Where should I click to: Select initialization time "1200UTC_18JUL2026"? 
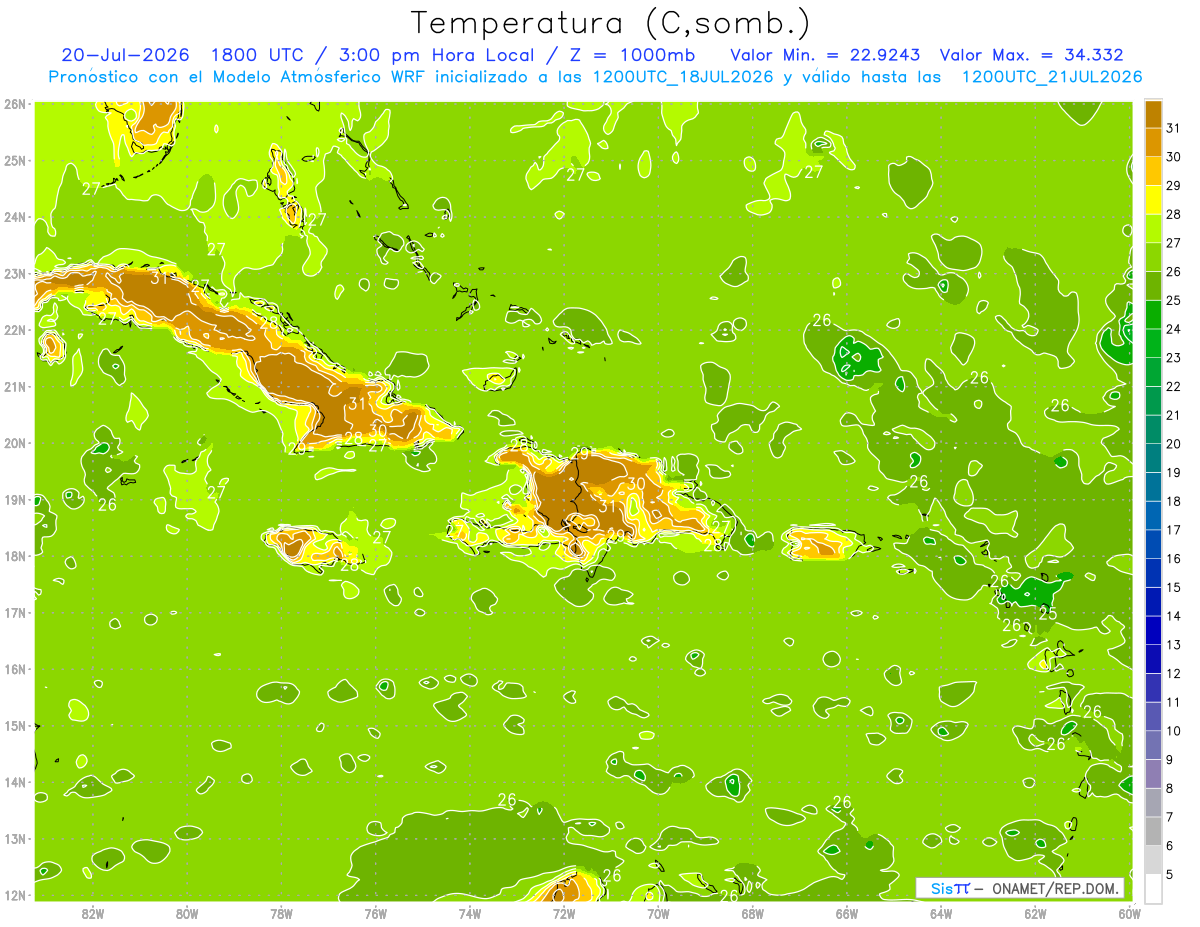683,77
